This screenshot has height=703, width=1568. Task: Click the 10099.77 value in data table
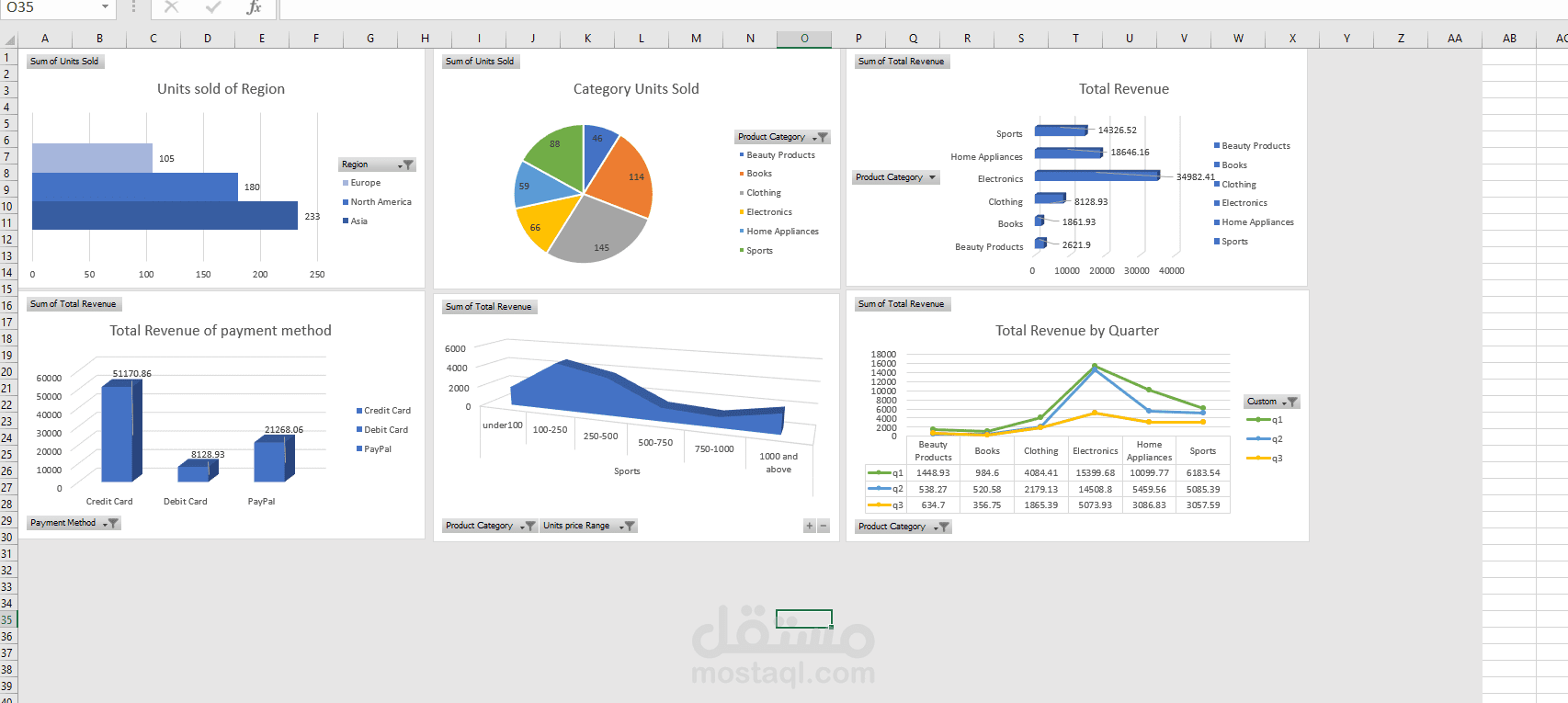pos(1149,473)
